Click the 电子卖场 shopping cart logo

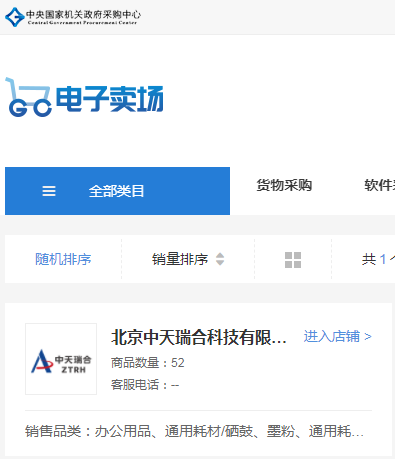tap(84, 97)
